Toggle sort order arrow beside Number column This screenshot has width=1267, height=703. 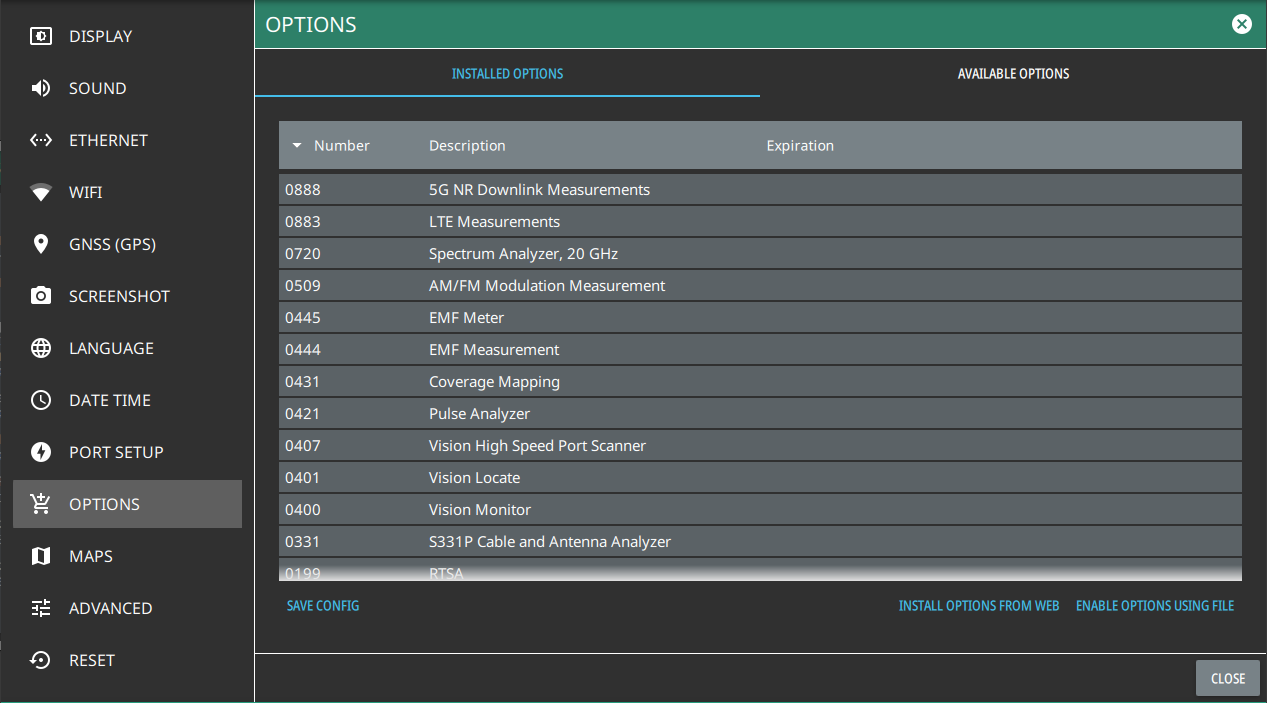[297, 146]
